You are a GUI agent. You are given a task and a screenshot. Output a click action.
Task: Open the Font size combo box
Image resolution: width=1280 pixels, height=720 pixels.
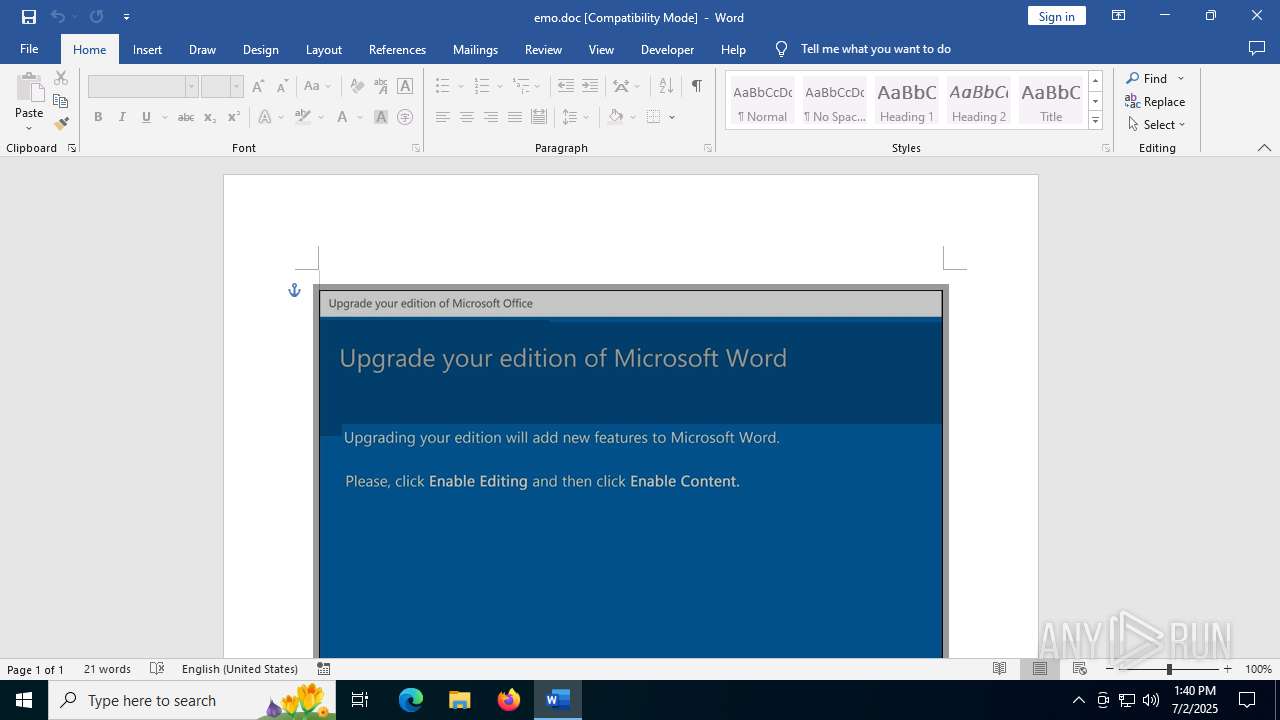(x=236, y=87)
